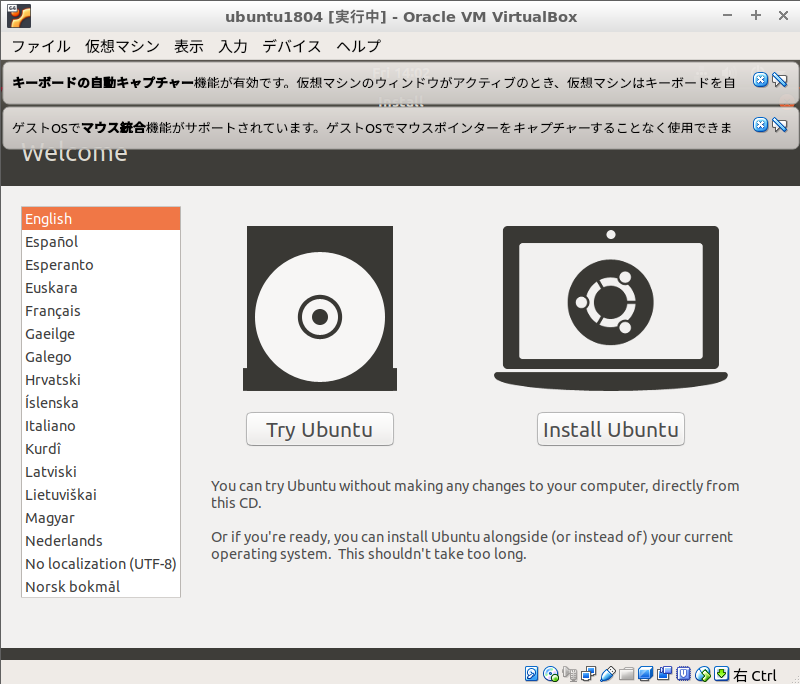Screen dimensions: 800x684
Task: Click the optical disc drive status icon
Action: pos(551,674)
